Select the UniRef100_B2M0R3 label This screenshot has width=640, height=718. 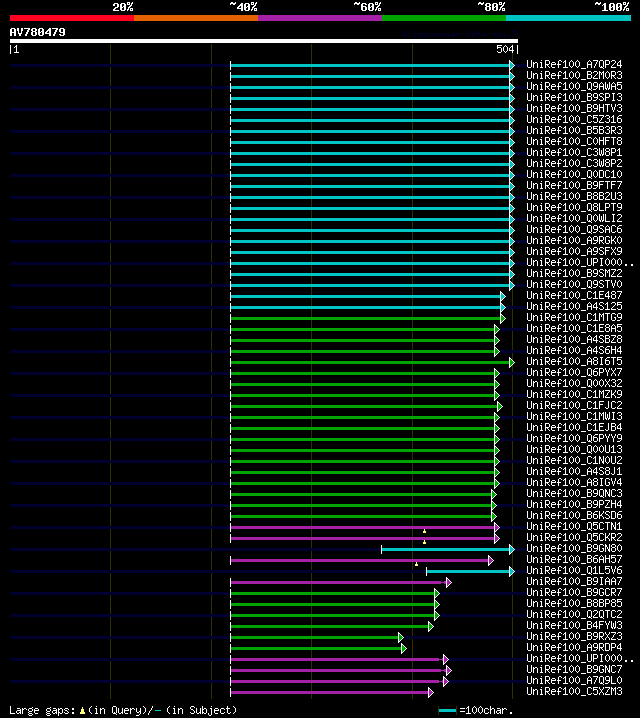click(574, 76)
